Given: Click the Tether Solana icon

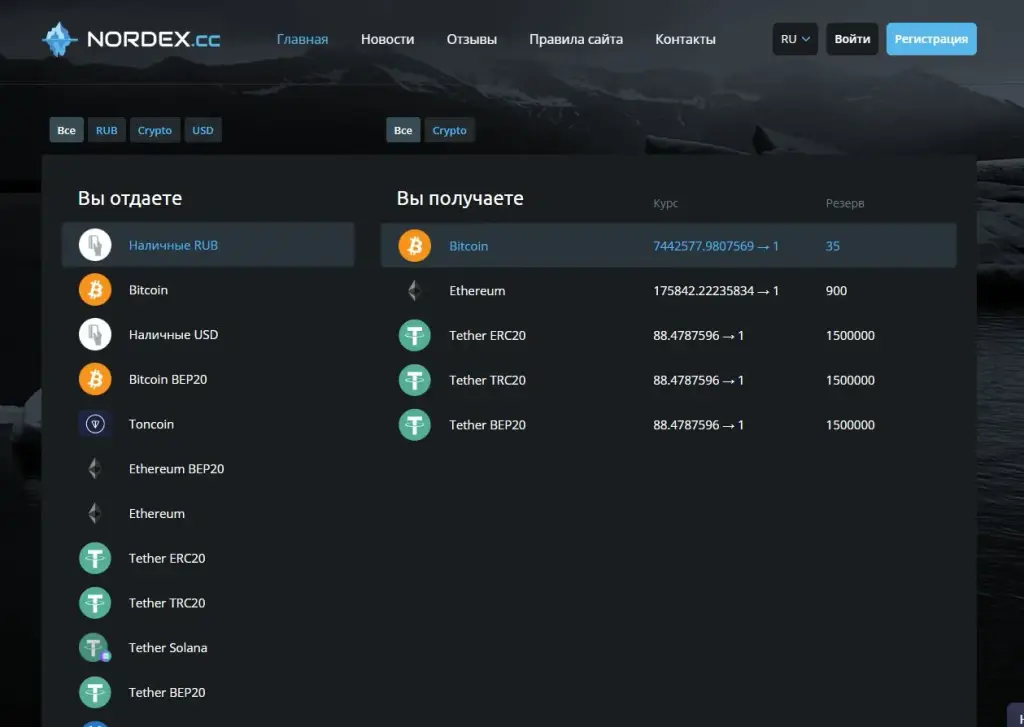Looking at the screenshot, I should [95, 647].
